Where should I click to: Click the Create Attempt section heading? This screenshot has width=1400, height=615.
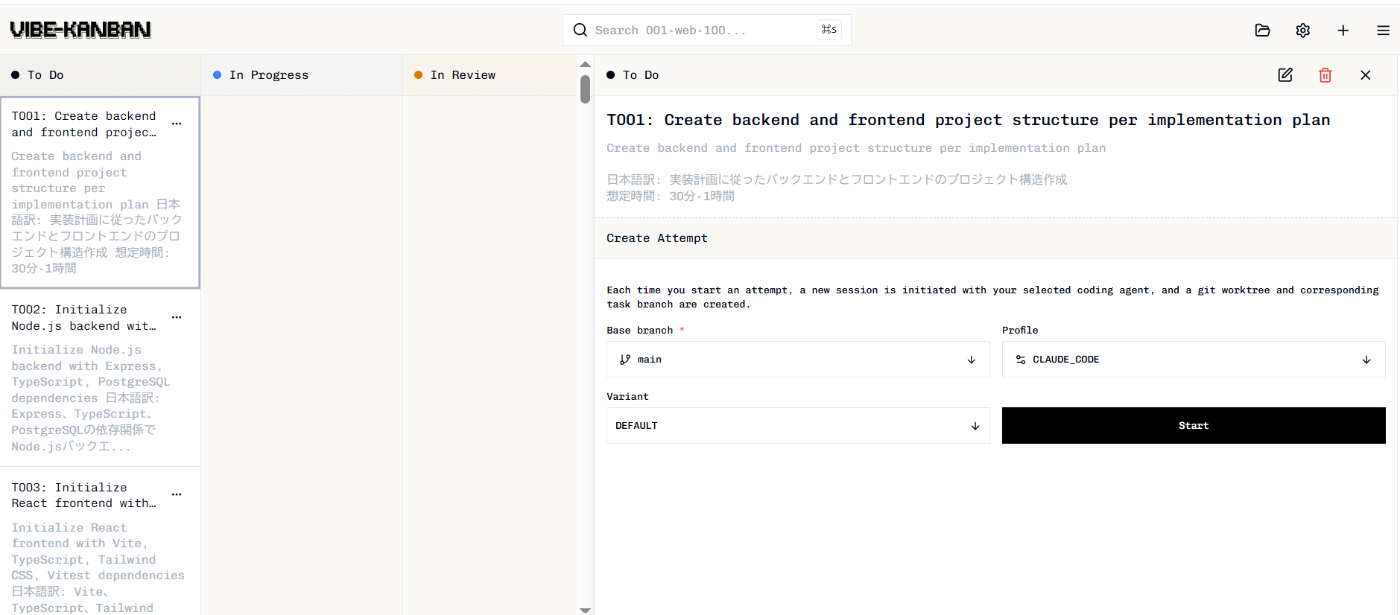click(657, 238)
